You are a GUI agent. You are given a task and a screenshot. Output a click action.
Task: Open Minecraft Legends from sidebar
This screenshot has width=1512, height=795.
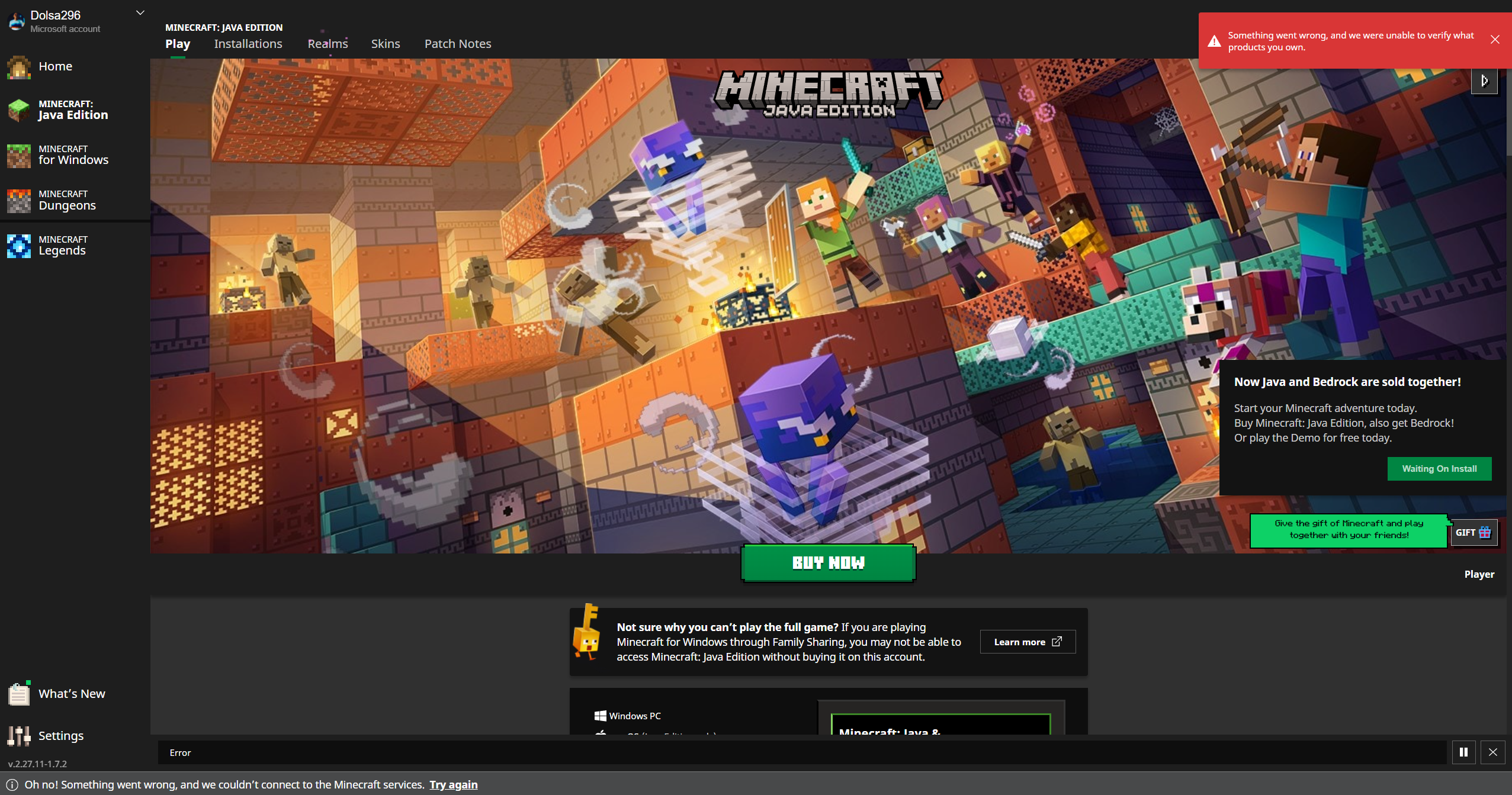(62, 246)
